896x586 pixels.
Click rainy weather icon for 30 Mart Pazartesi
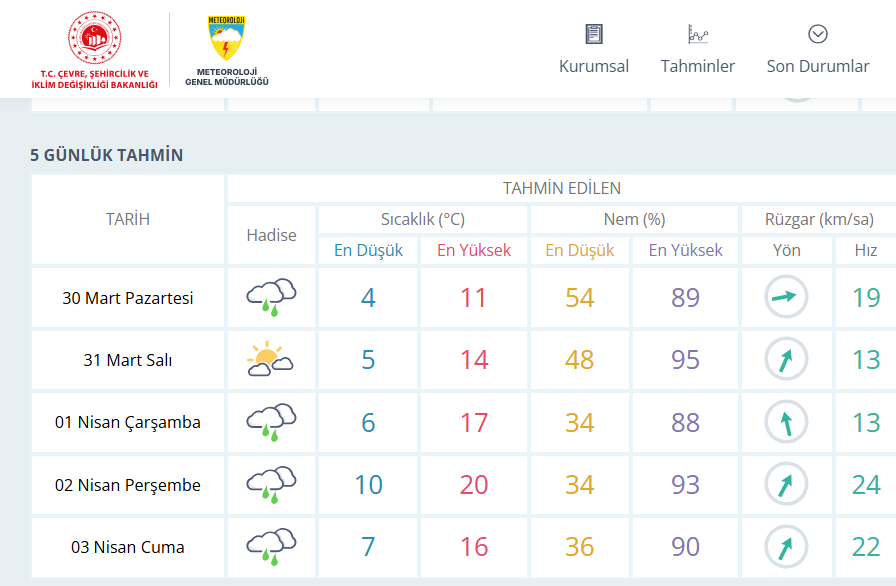[x=271, y=297]
